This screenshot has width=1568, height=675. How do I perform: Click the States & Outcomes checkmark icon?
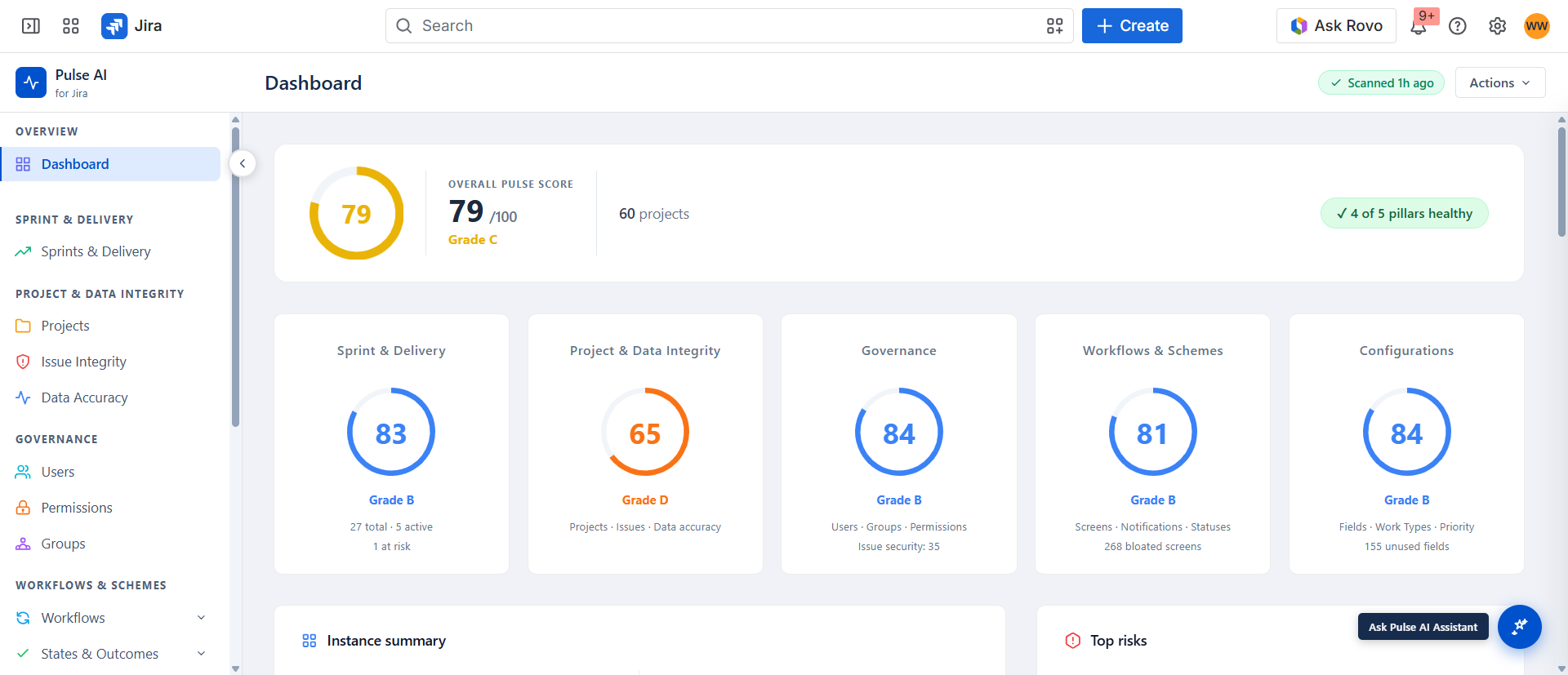pyautogui.click(x=23, y=654)
